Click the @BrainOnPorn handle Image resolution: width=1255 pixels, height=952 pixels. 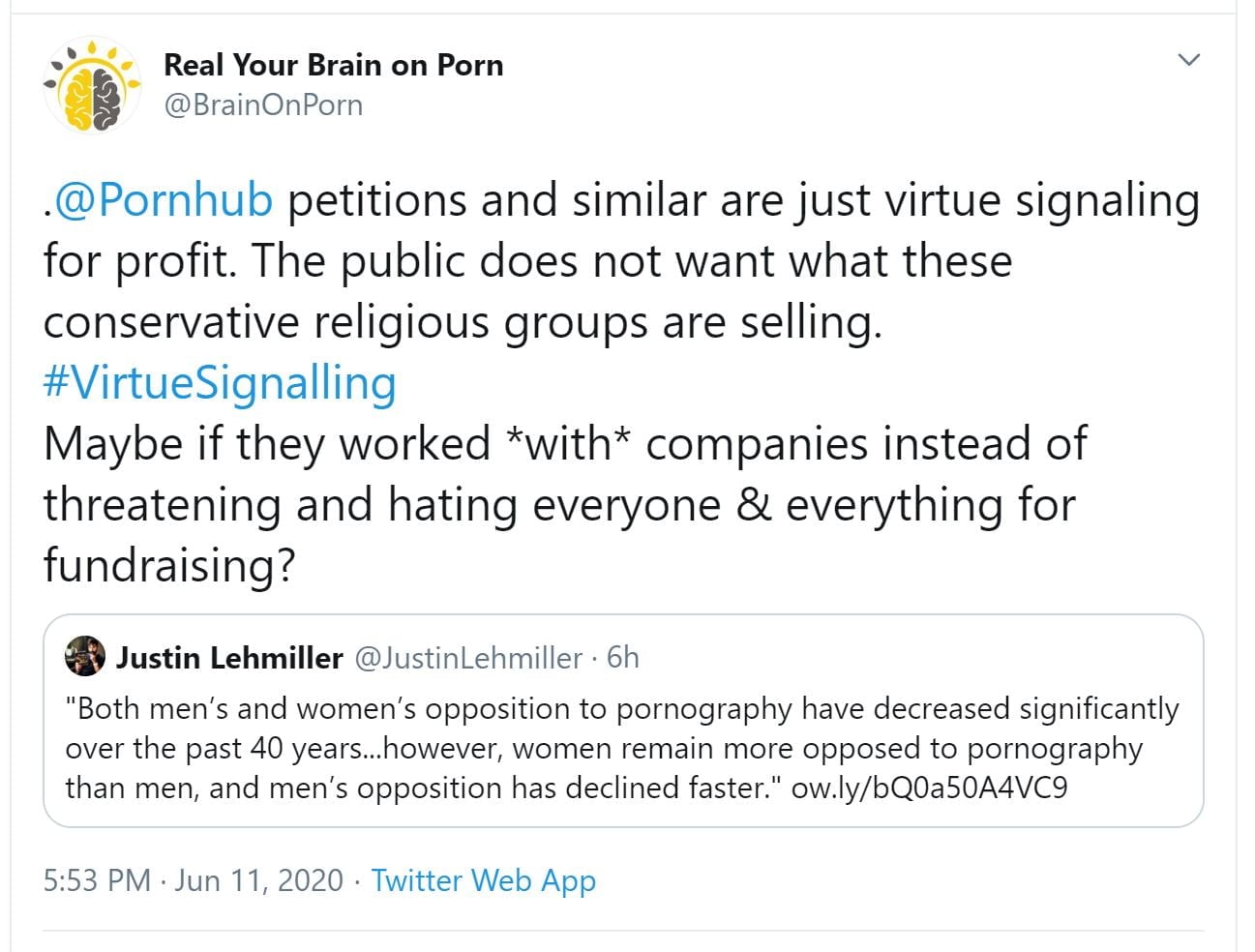(x=263, y=104)
